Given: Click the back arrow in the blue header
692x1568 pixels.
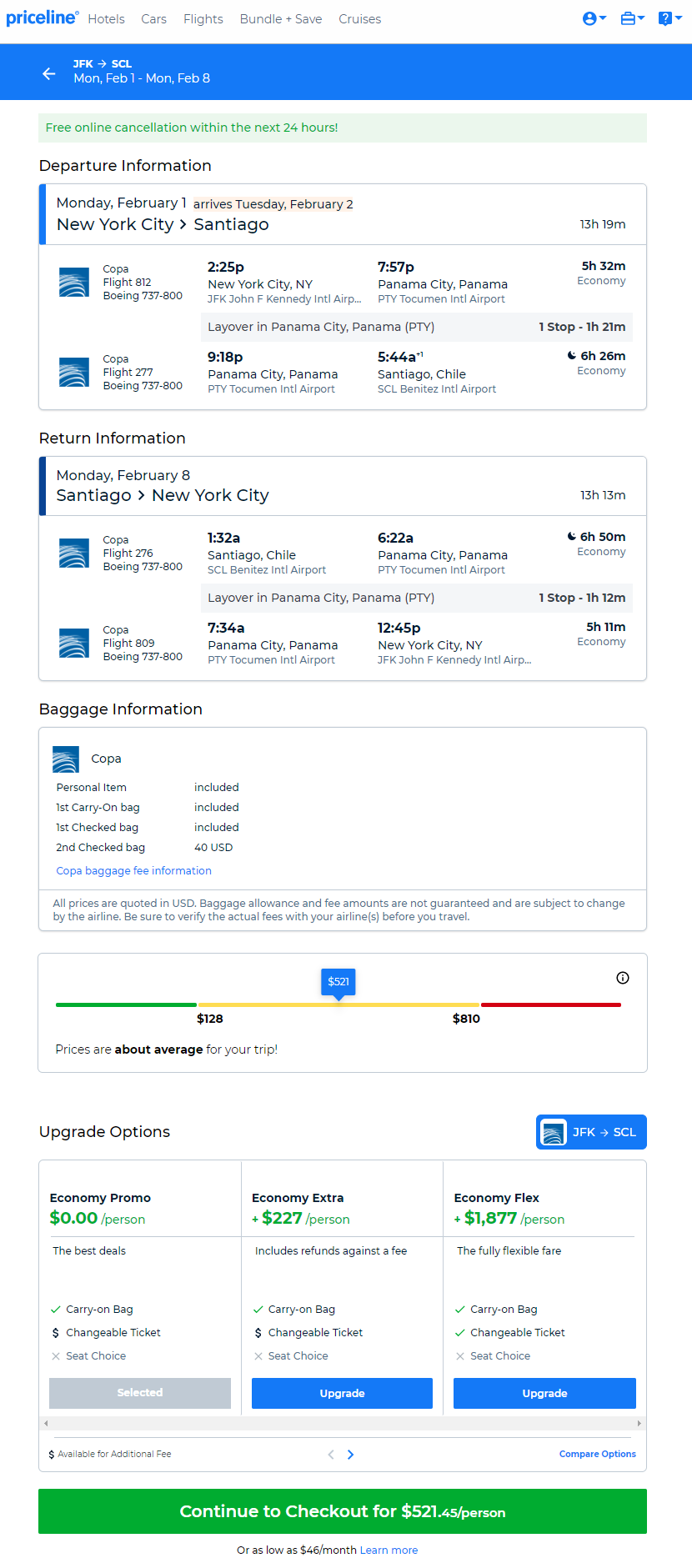Looking at the screenshot, I should coord(49,73).
